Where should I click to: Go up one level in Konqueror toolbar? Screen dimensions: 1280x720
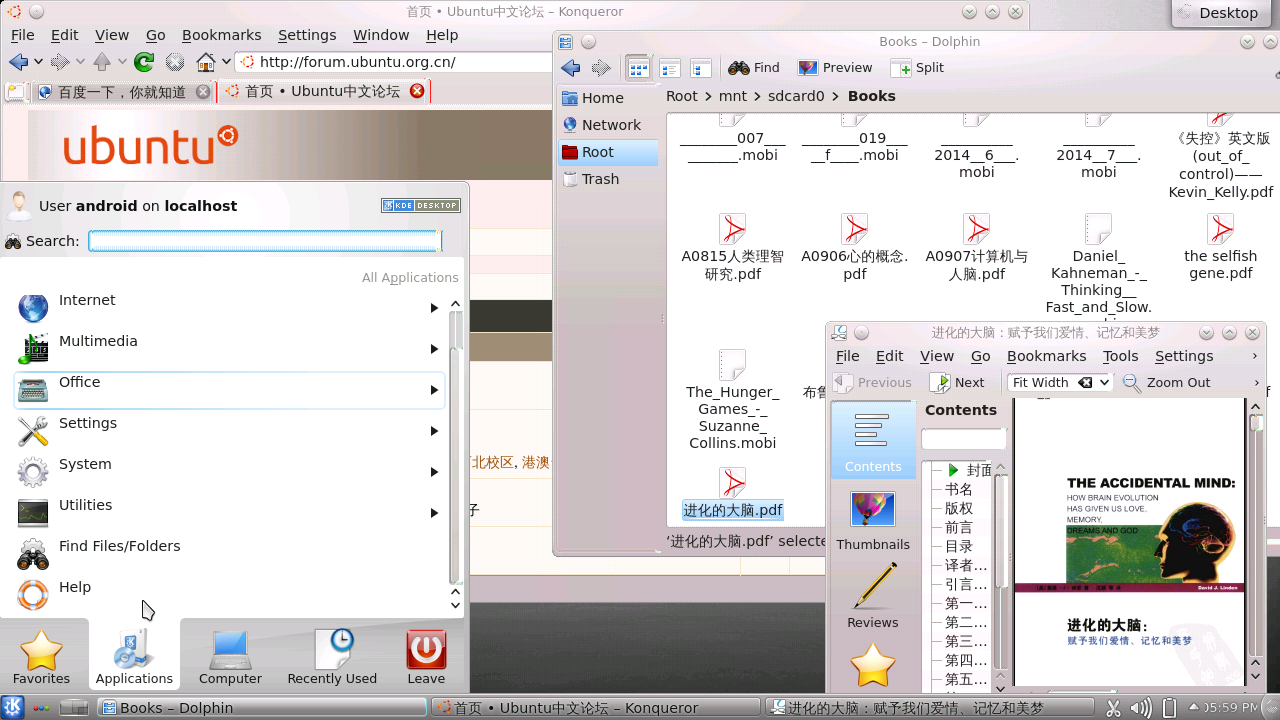[x=101, y=62]
